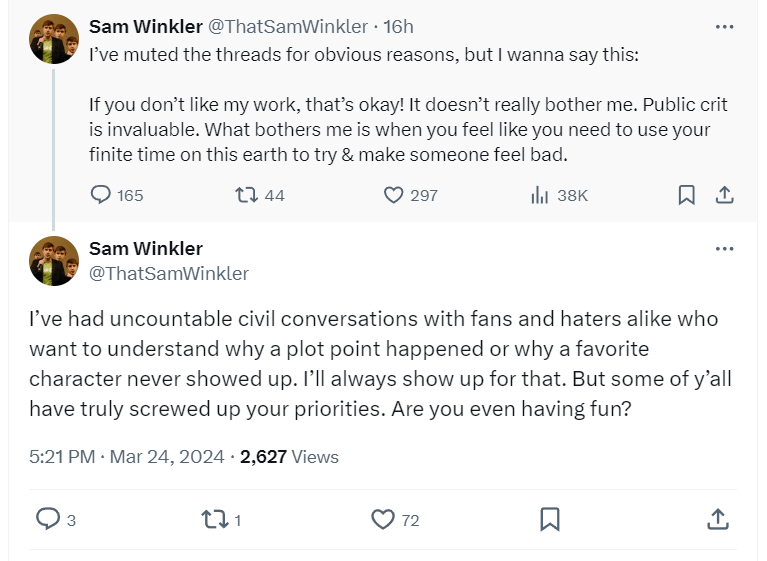Click the 16h timestamp on first tweet

coord(399,26)
